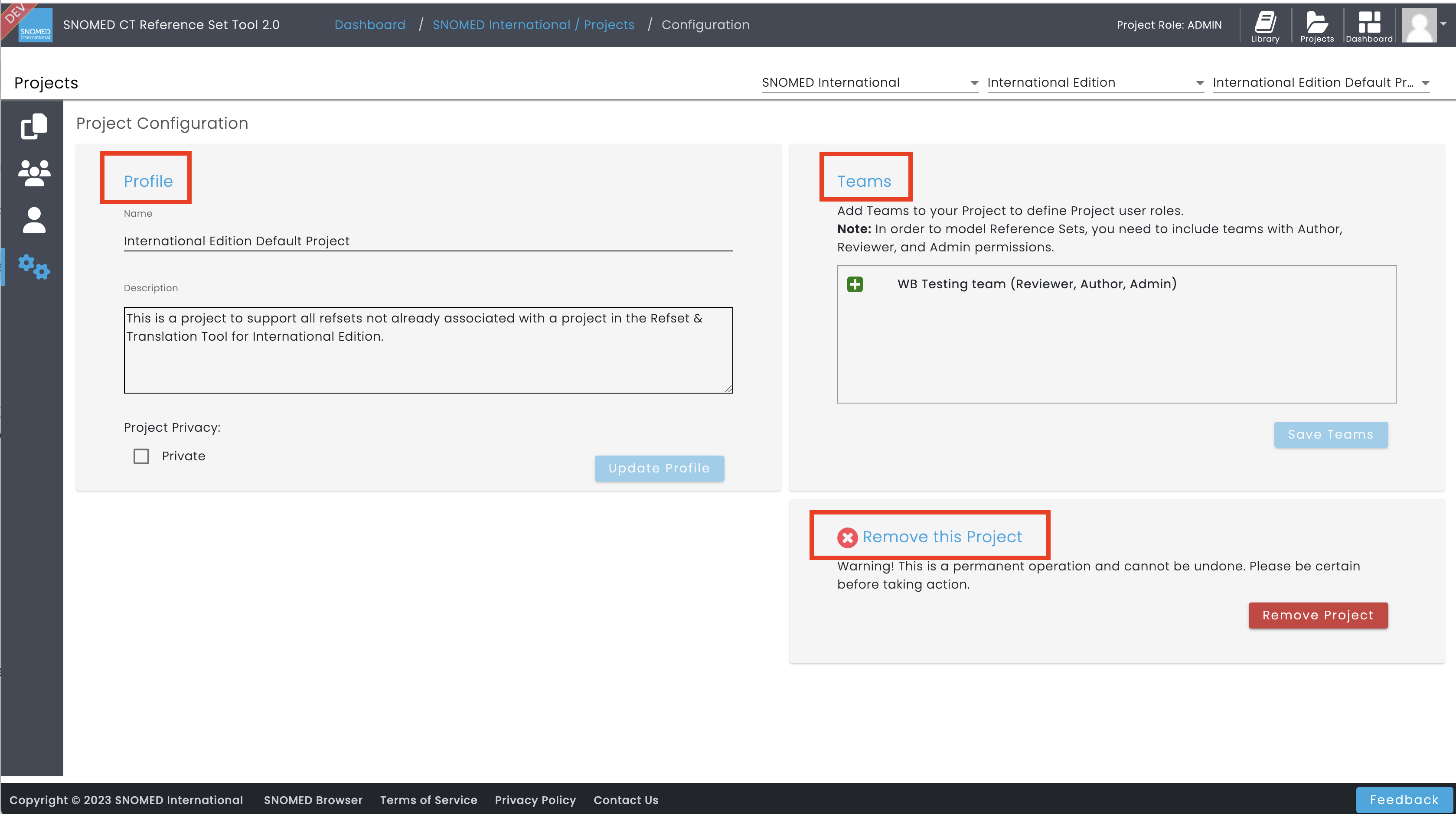
Task: Open the reference sets copy icon in sidebar
Action: click(34, 126)
